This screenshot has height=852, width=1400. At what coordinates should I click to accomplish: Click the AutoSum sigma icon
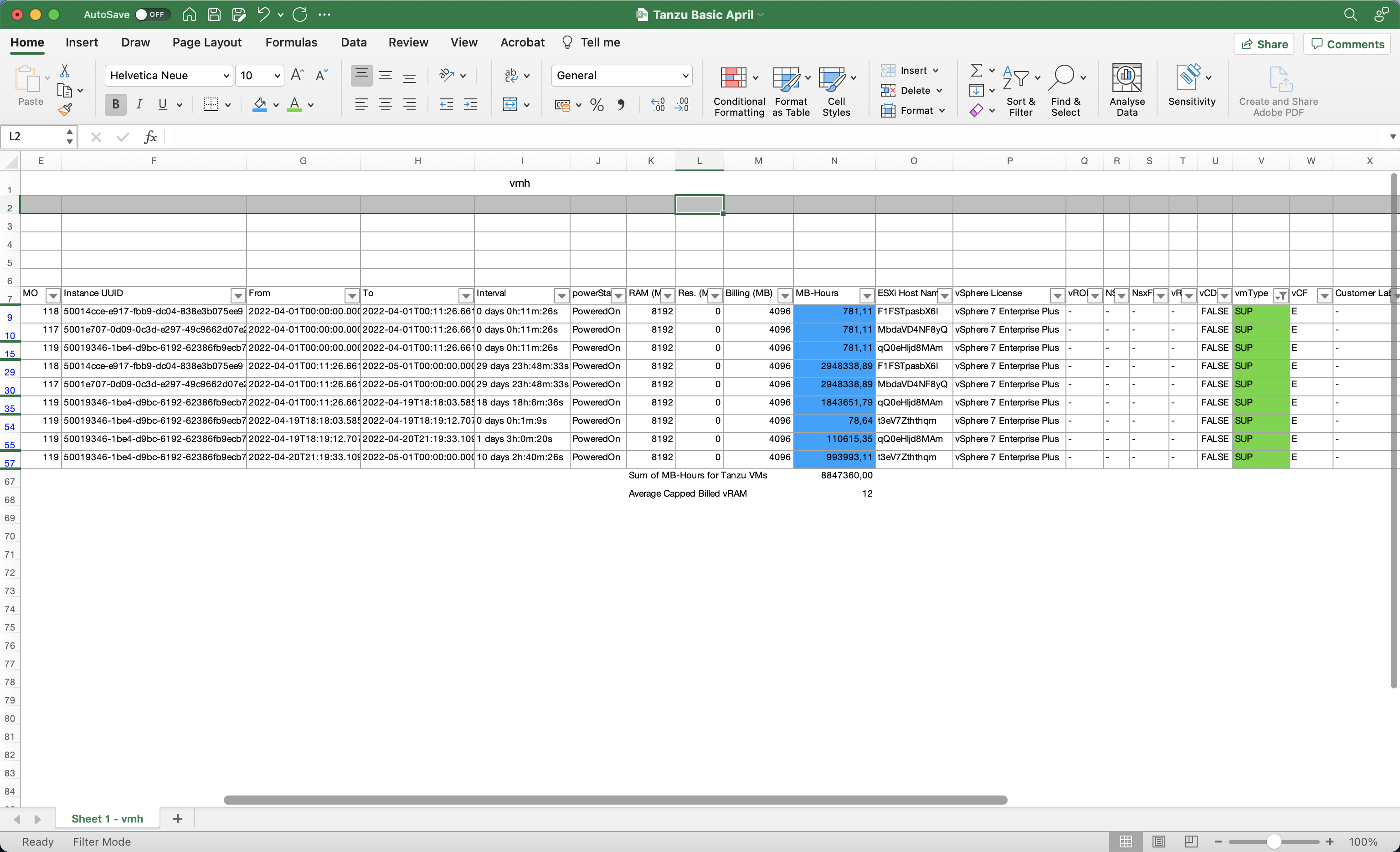[976, 71]
